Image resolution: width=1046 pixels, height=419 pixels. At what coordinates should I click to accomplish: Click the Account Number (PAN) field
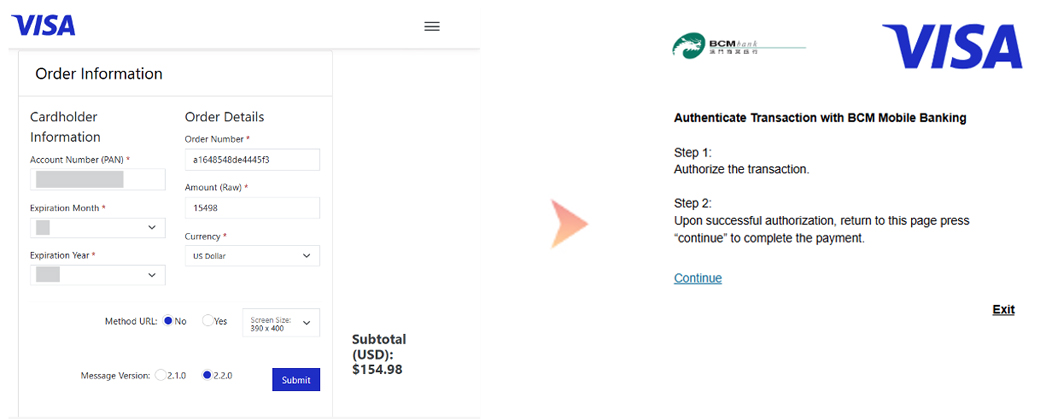click(98, 180)
